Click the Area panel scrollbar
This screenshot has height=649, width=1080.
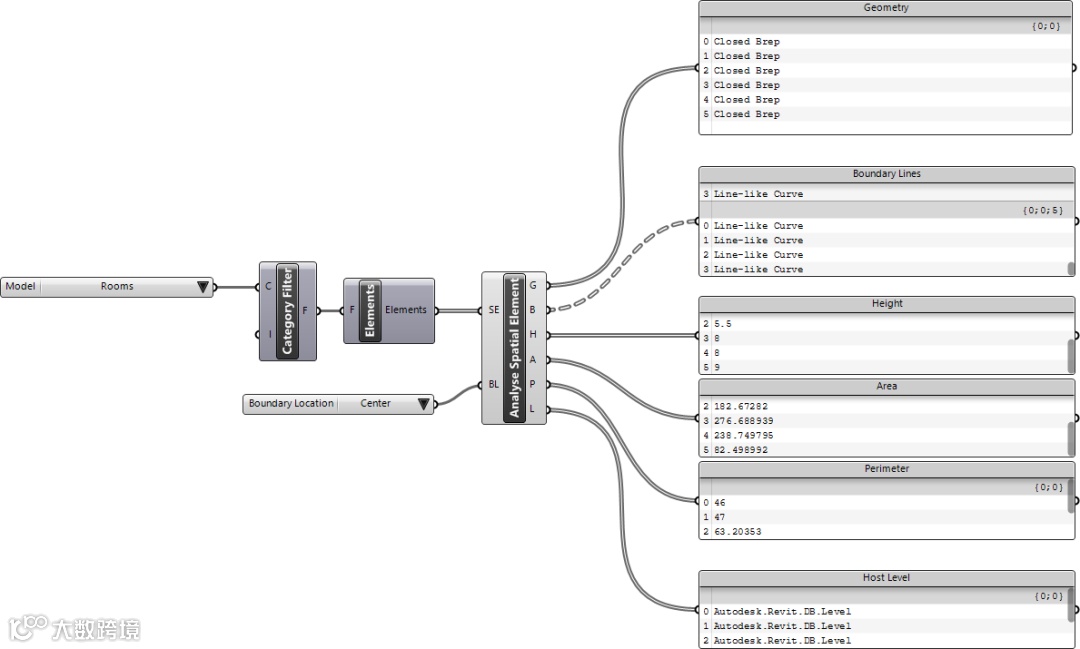point(1071,438)
